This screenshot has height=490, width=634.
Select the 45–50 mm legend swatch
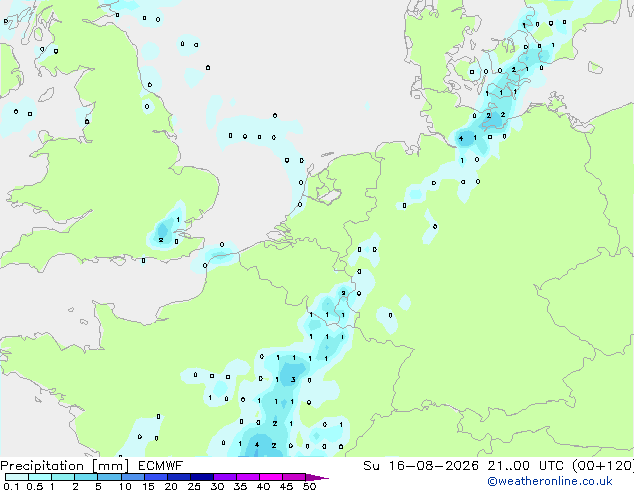pyautogui.click(x=294, y=477)
